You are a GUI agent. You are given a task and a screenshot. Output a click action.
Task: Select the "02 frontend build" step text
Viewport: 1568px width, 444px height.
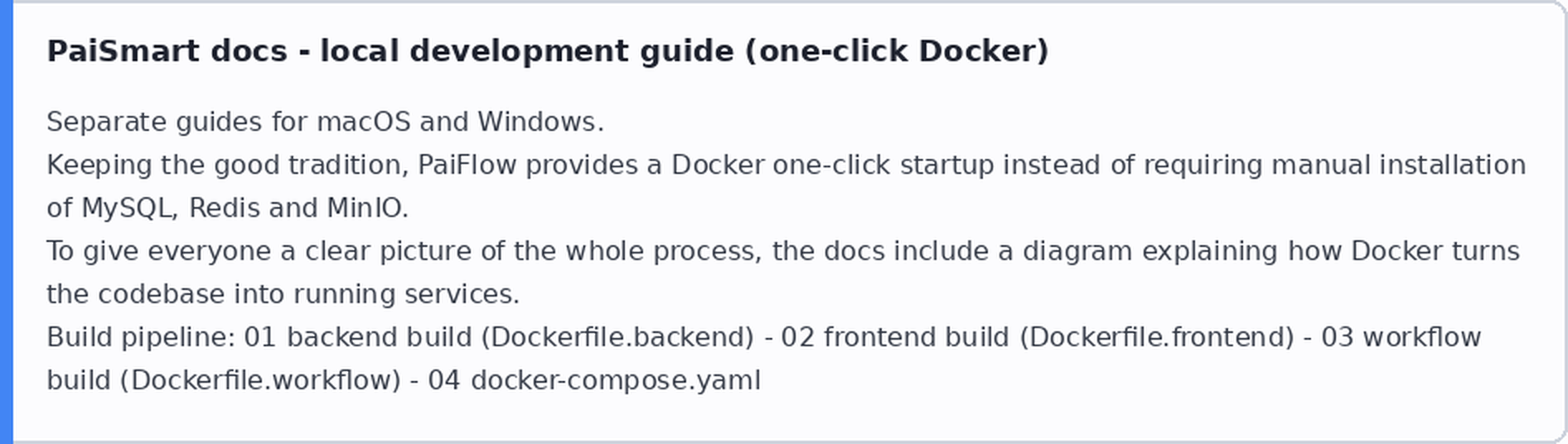896,337
